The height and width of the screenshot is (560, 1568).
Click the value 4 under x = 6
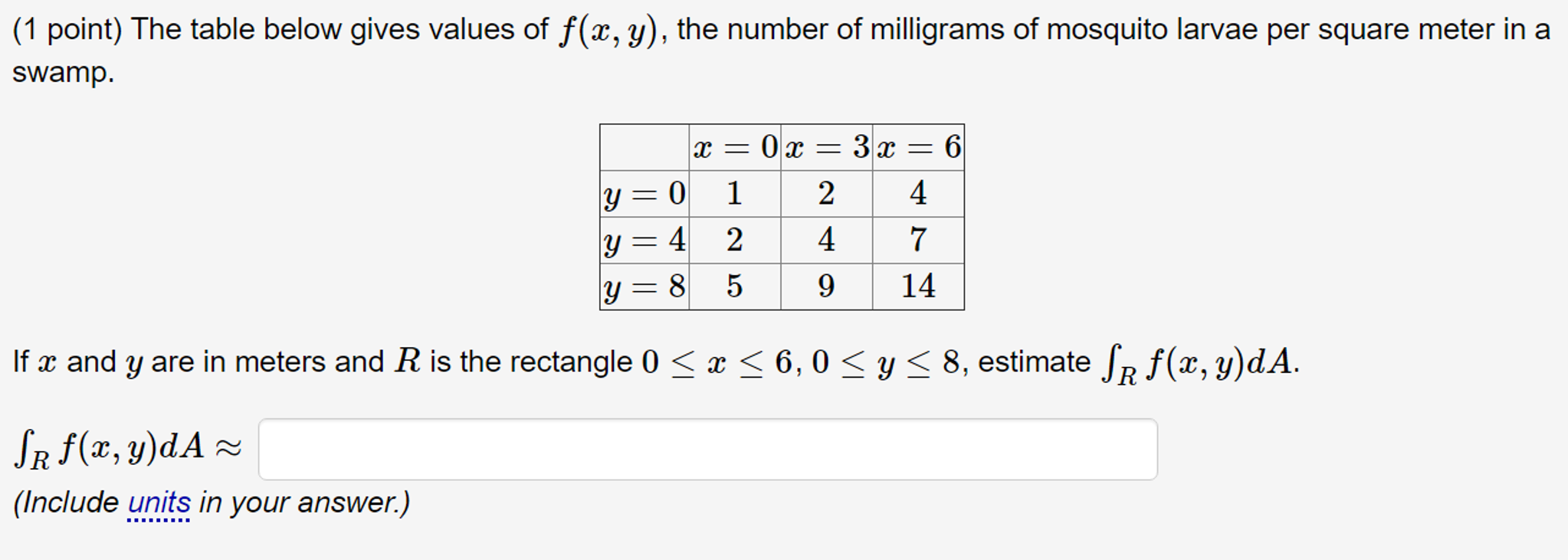point(918,195)
